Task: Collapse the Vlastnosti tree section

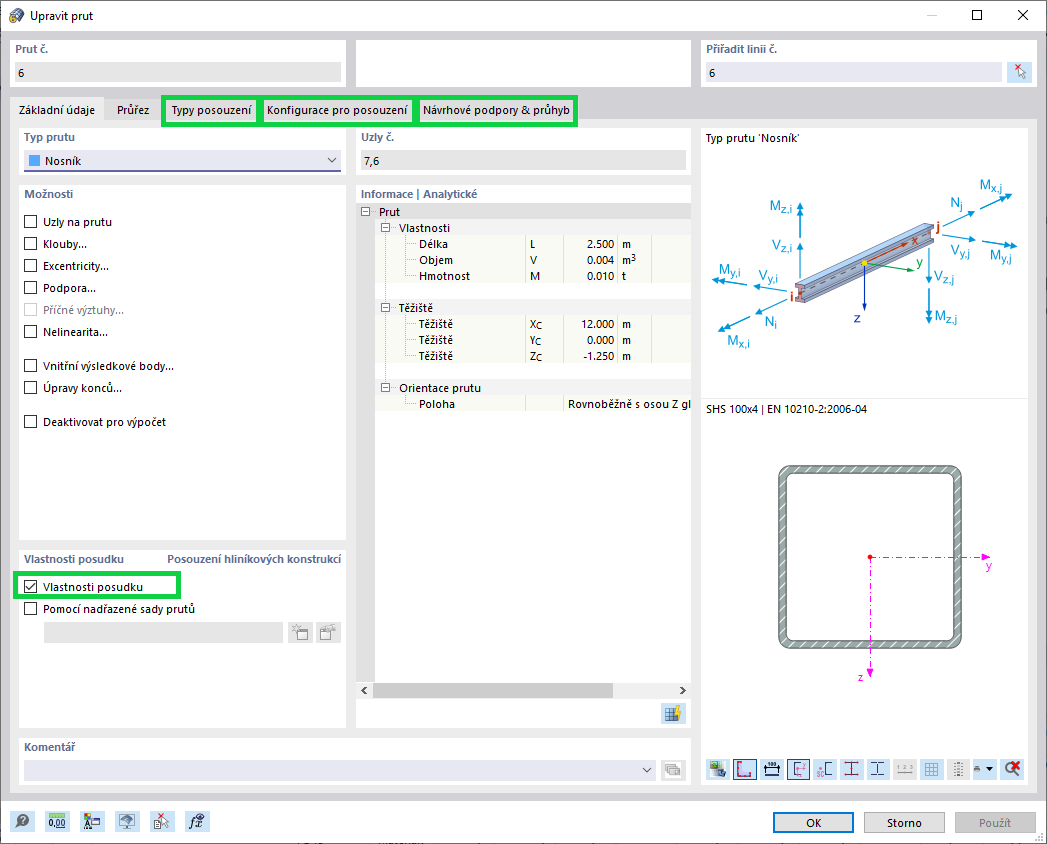Action: 385,228
